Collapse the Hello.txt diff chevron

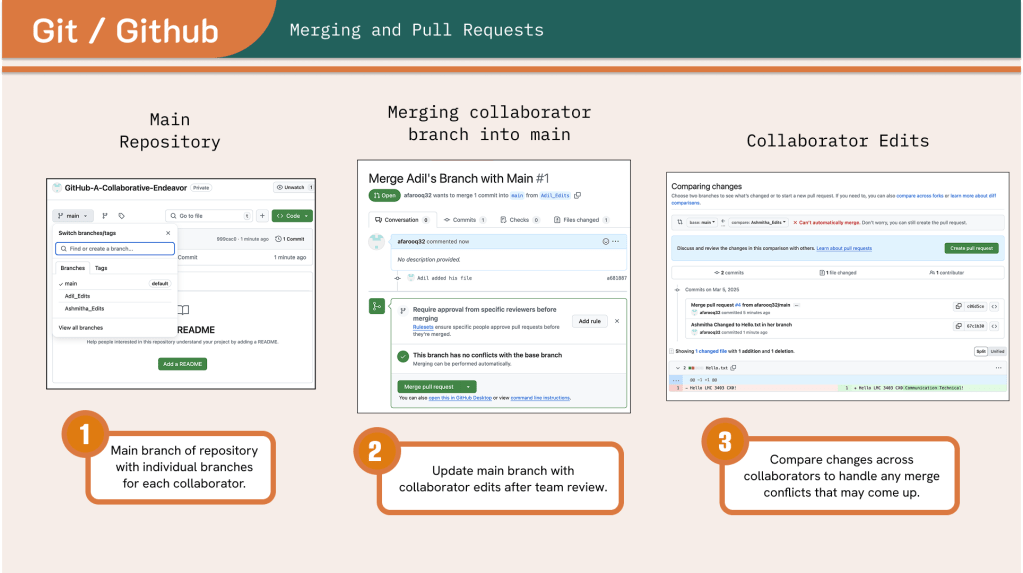[x=678, y=368]
